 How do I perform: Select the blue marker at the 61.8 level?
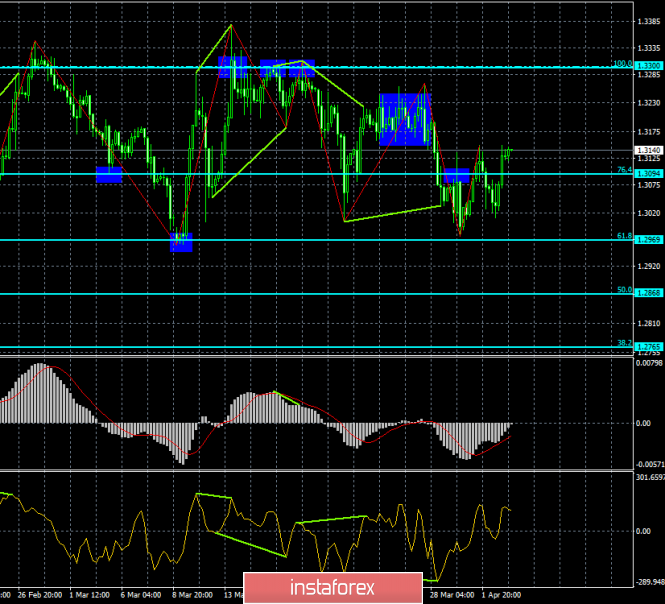pos(181,242)
